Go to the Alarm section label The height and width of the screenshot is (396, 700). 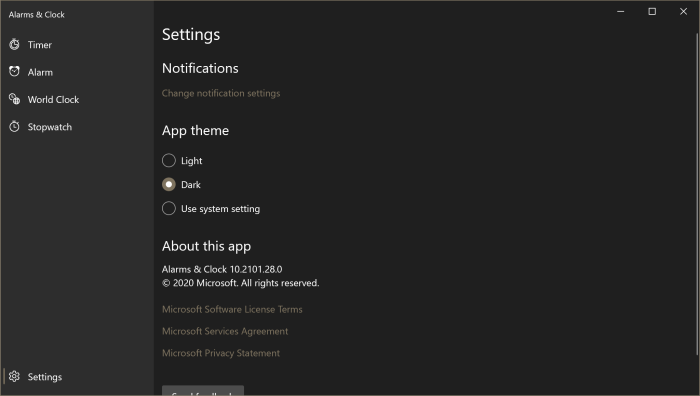click(x=40, y=72)
